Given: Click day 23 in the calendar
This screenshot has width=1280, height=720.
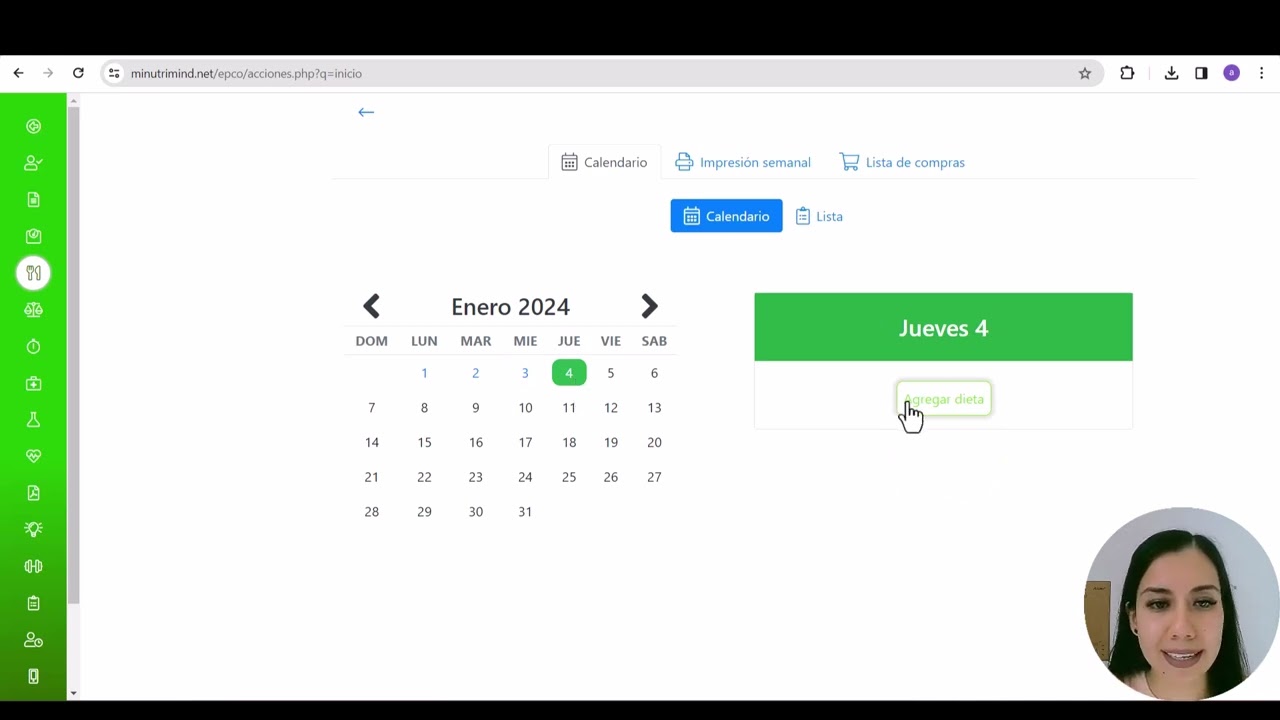Looking at the screenshot, I should click(x=476, y=477).
